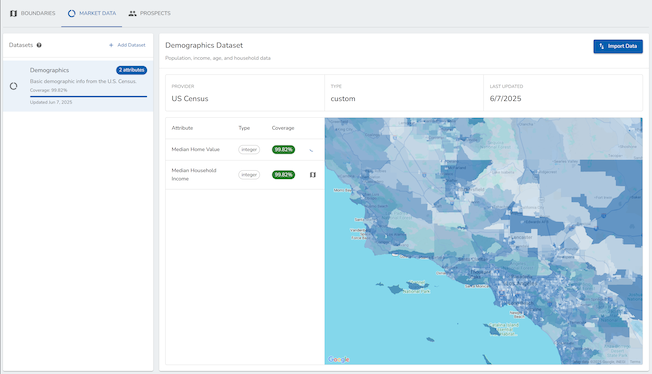Open the Boundaries tab

coord(32,13)
